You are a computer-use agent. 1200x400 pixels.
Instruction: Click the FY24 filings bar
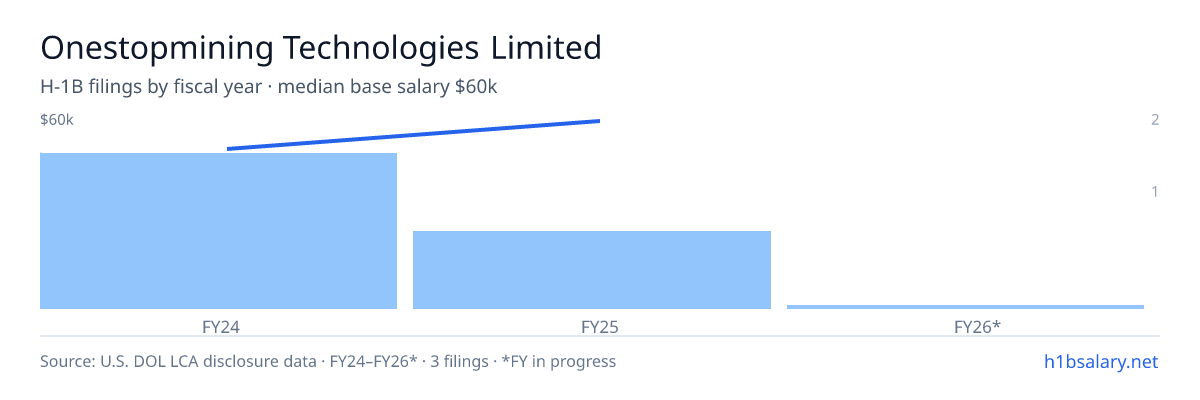tap(218, 231)
